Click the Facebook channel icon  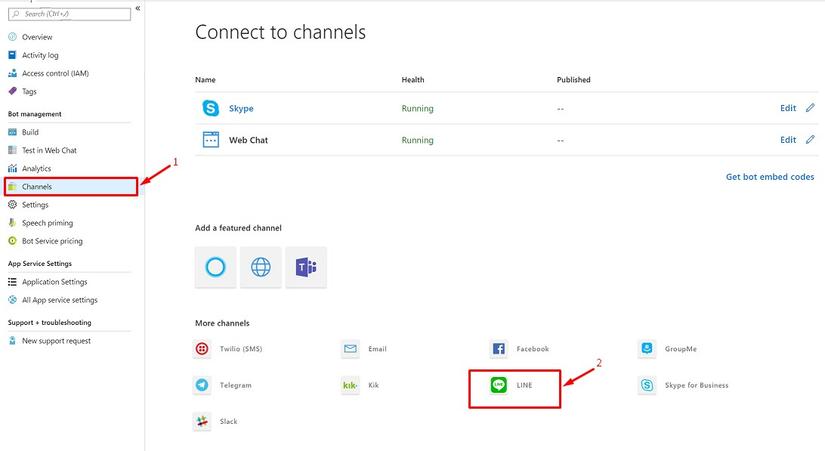click(498, 348)
